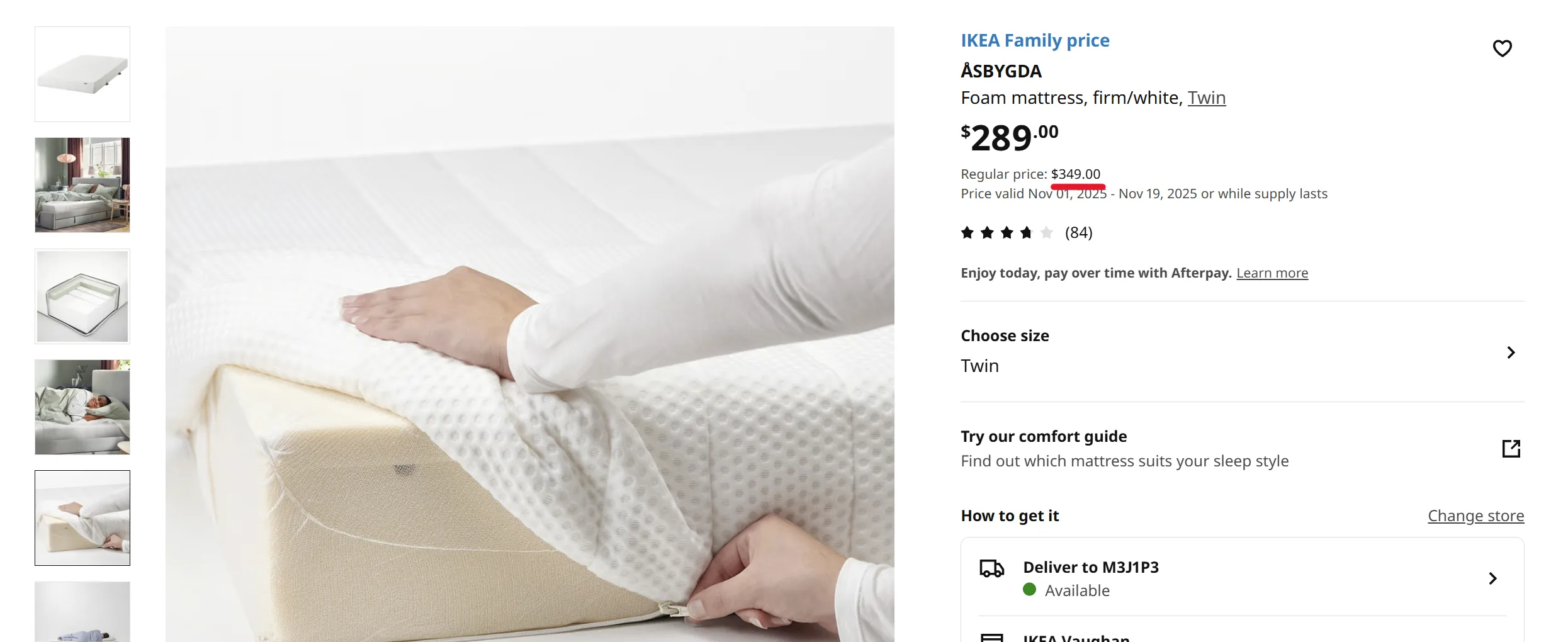Select the highlighted mattress cover thumbnail

(x=82, y=518)
